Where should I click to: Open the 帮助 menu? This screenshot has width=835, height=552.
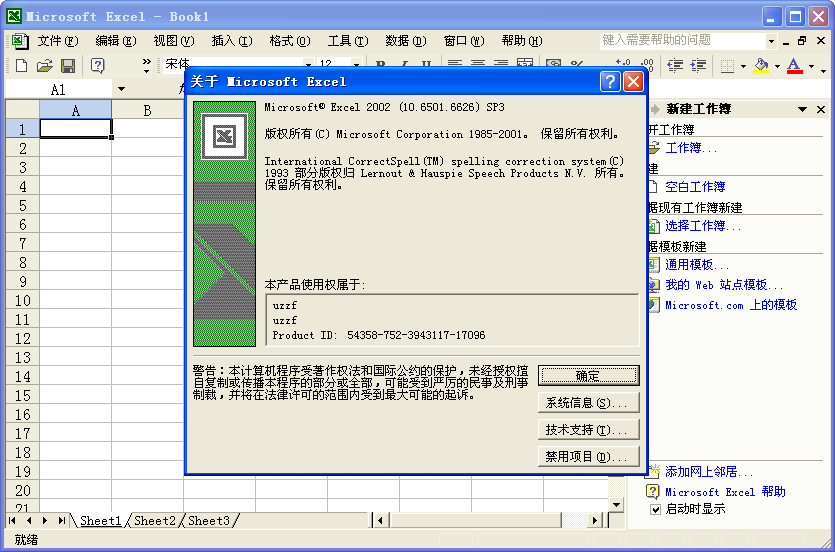pos(522,41)
